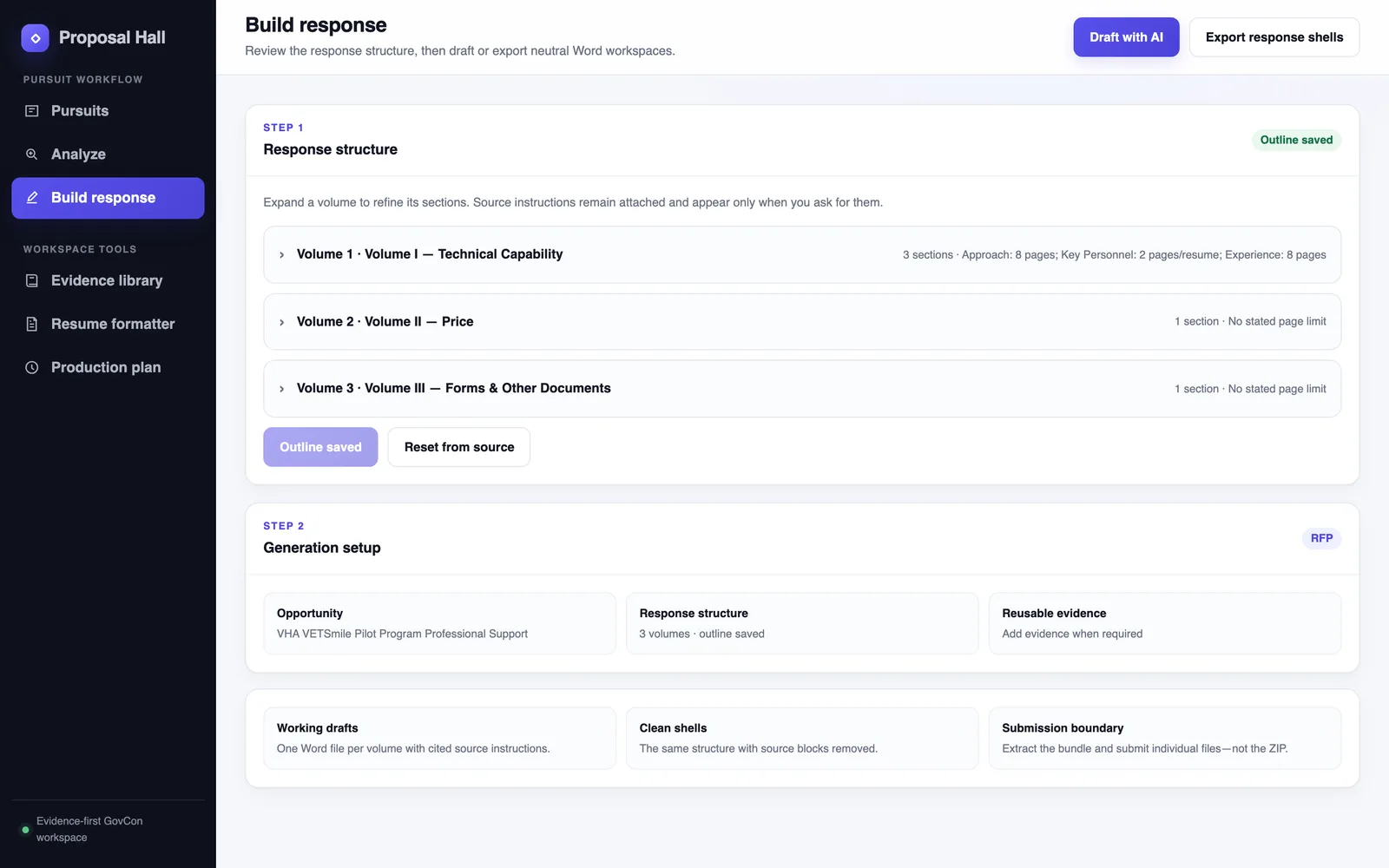1389x868 pixels.
Task: Go to the Analyze page
Action: [x=108, y=155]
